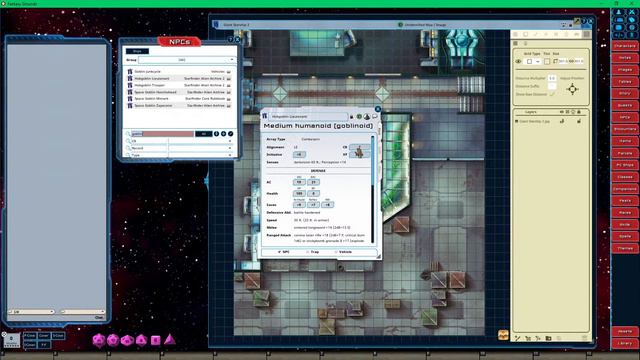Open the chat mode dropdown showing LM
The image size is (640, 360).
[x=31, y=312]
